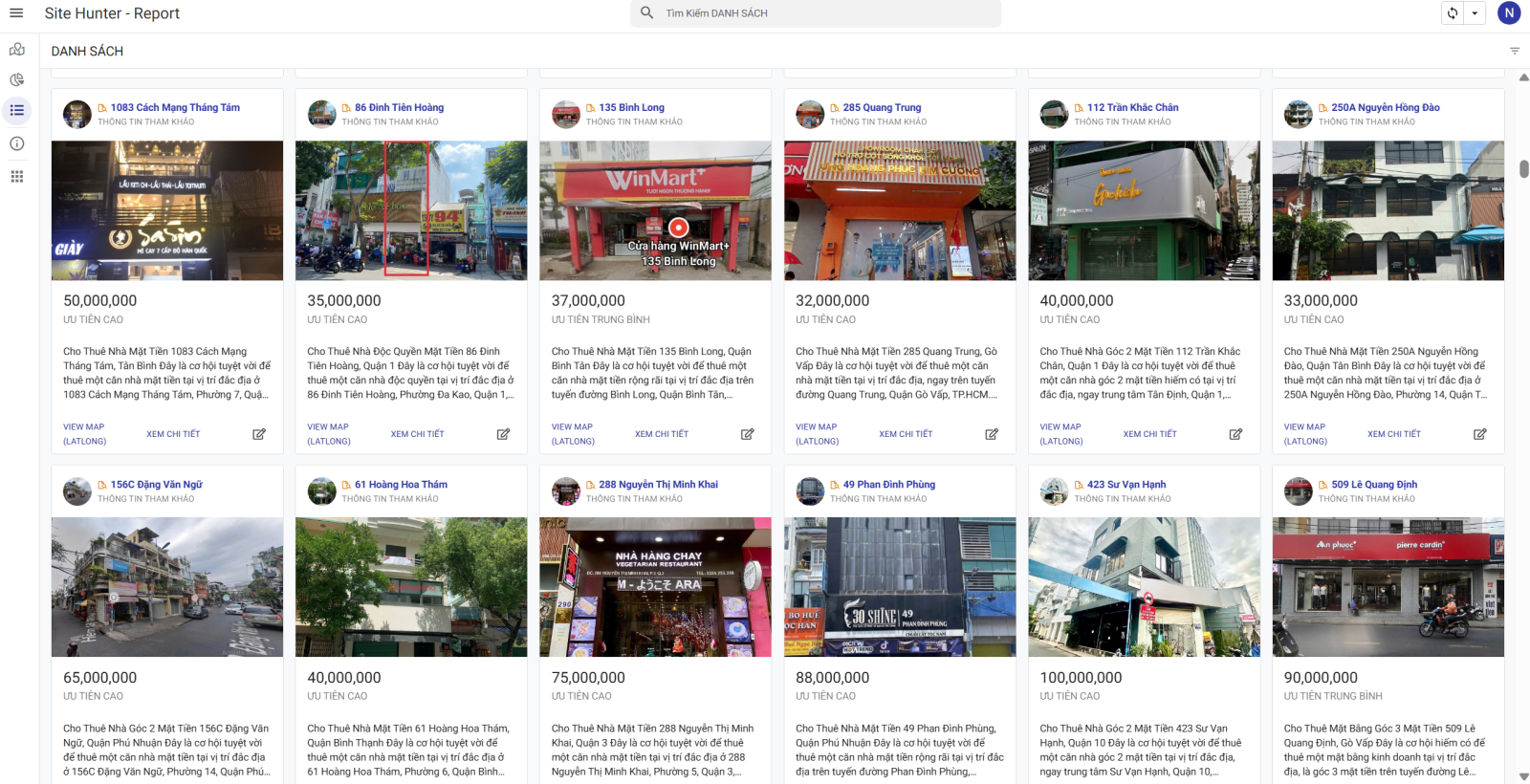Open the hamburger navigation menu
The width and height of the screenshot is (1530, 784).
point(16,13)
